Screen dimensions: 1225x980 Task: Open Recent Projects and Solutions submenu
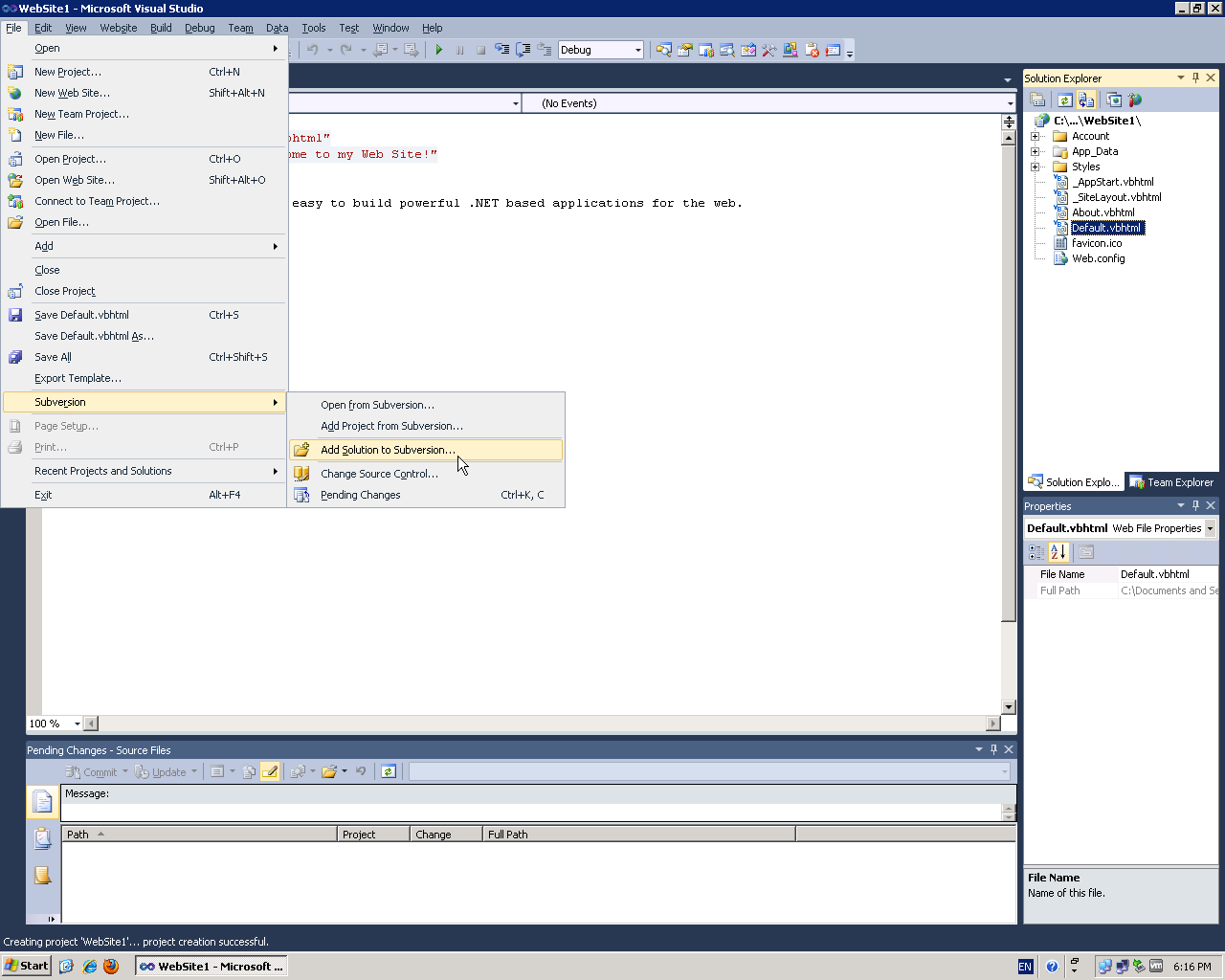145,471
